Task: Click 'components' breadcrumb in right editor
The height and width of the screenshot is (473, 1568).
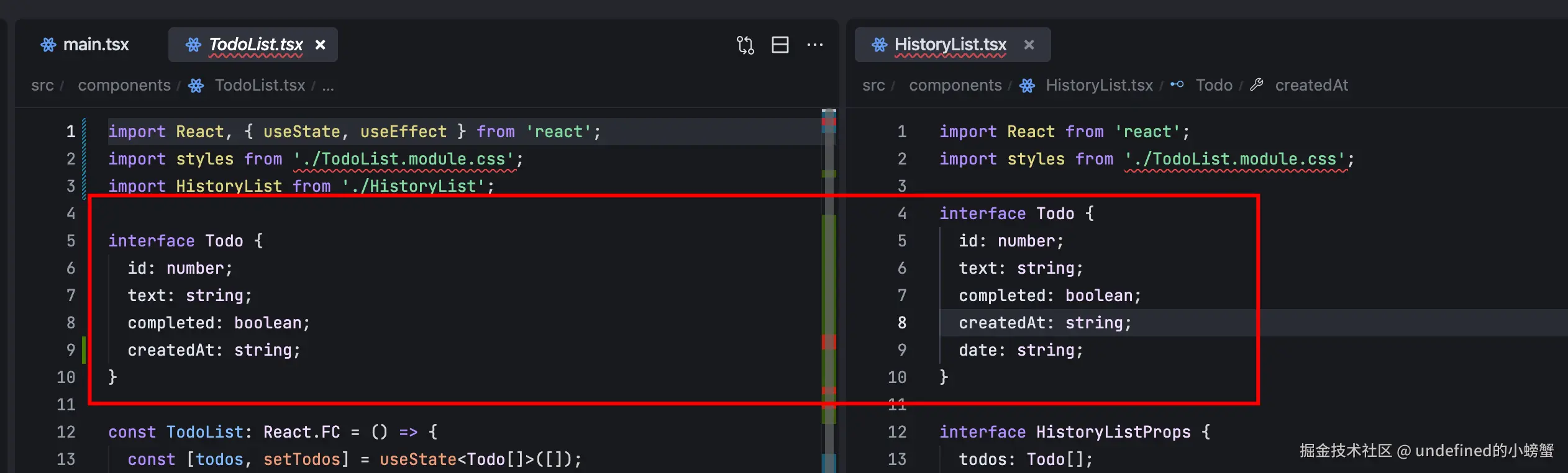Action: 955,85
